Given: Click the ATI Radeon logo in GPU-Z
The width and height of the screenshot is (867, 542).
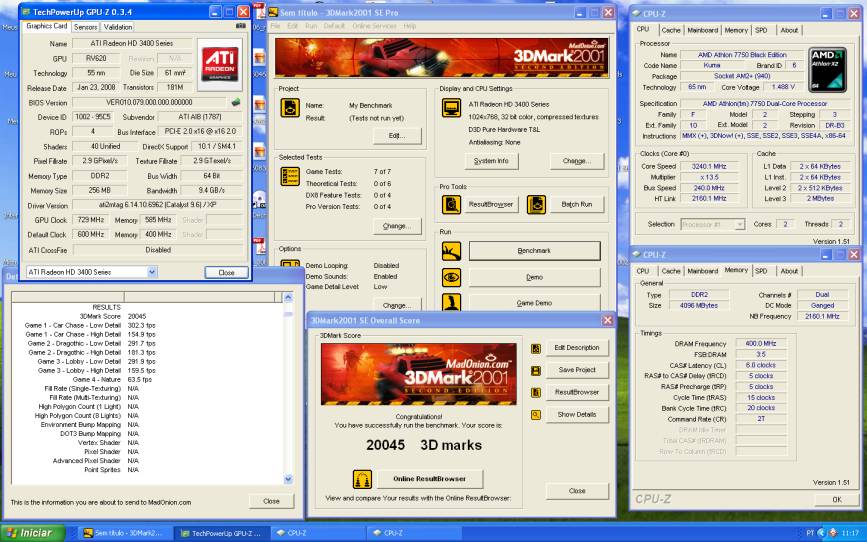Looking at the screenshot, I should 220,64.
